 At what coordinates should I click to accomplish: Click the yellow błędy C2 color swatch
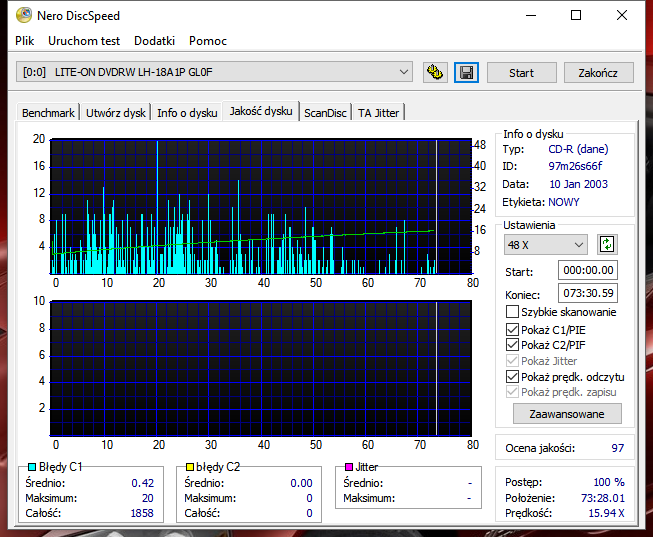(190, 467)
